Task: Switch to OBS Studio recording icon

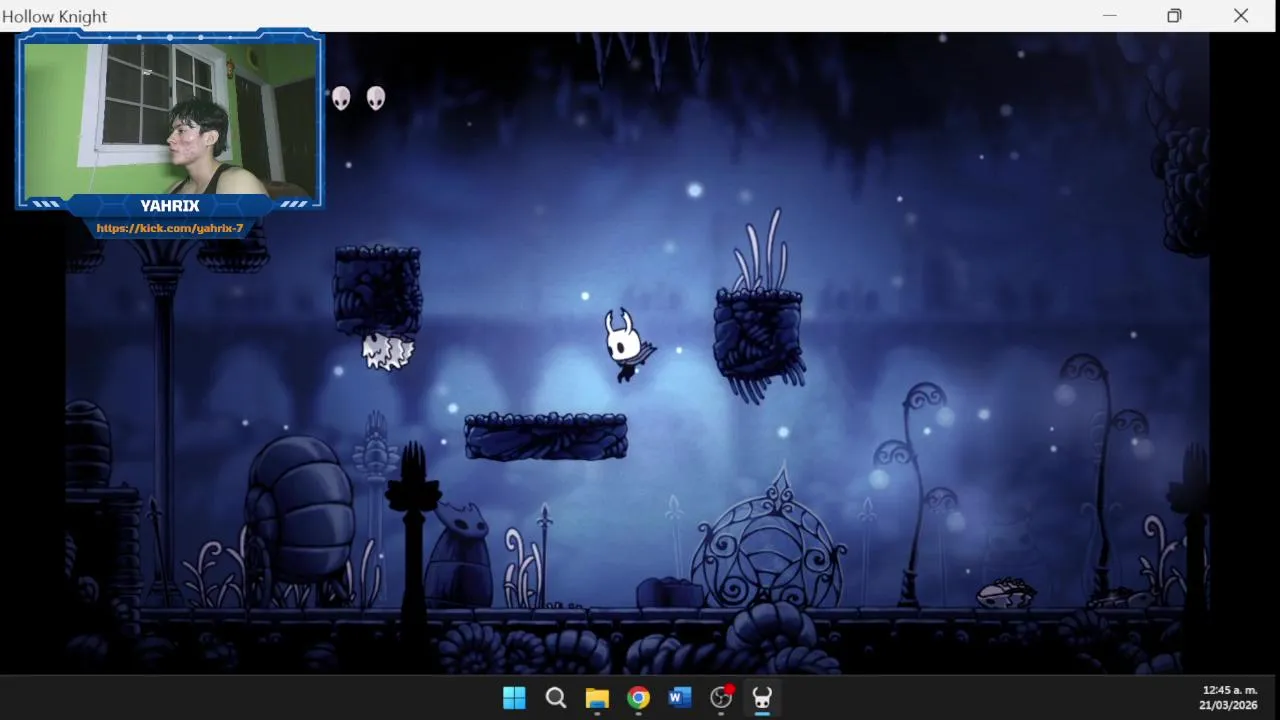Action: [x=722, y=697]
